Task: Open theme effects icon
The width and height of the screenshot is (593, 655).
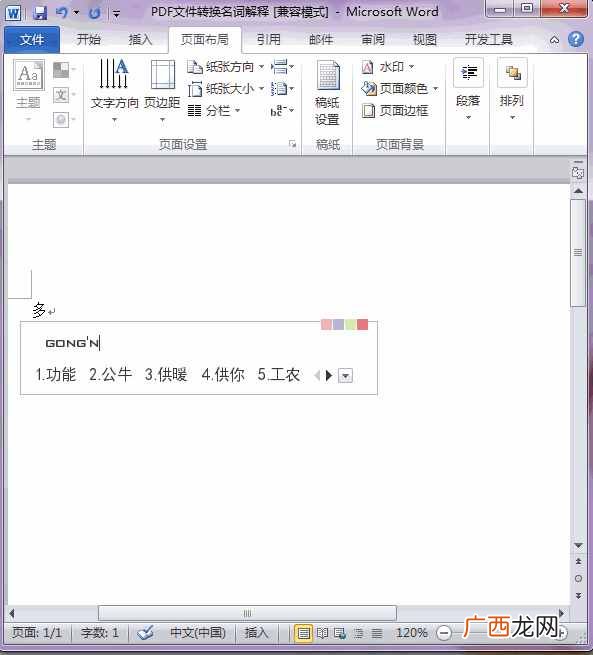Action: (64, 120)
